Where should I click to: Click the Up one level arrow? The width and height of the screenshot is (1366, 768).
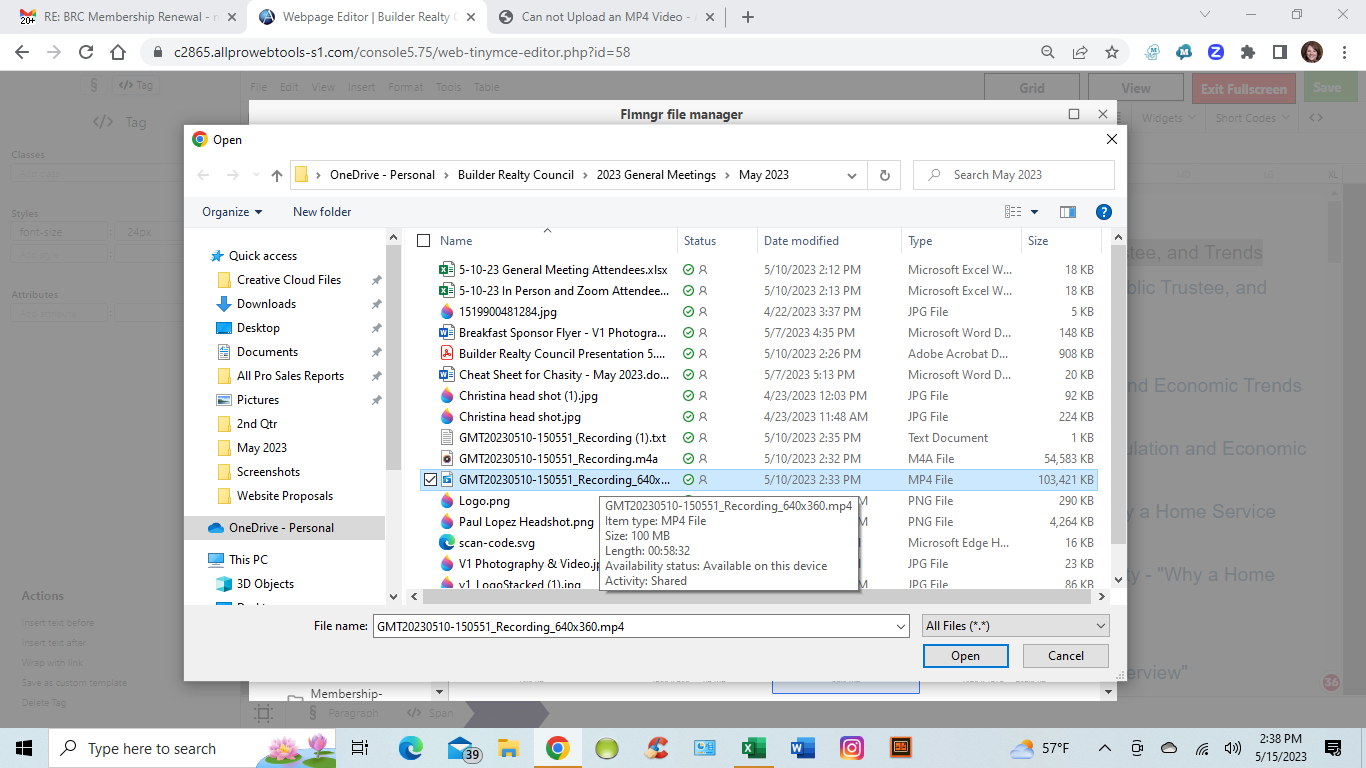tap(277, 175)
